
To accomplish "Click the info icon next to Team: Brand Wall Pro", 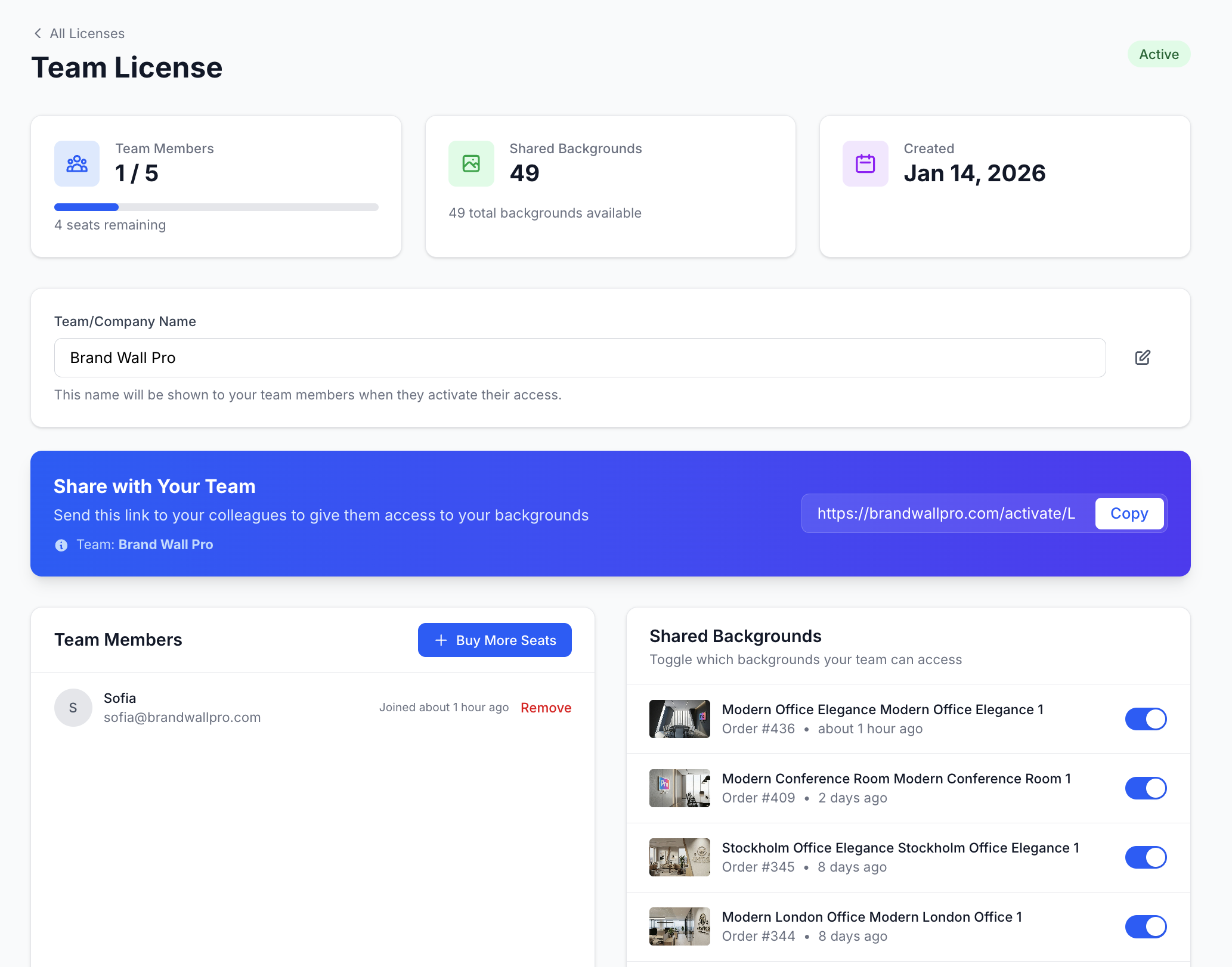I will click(x=61, y=544).
